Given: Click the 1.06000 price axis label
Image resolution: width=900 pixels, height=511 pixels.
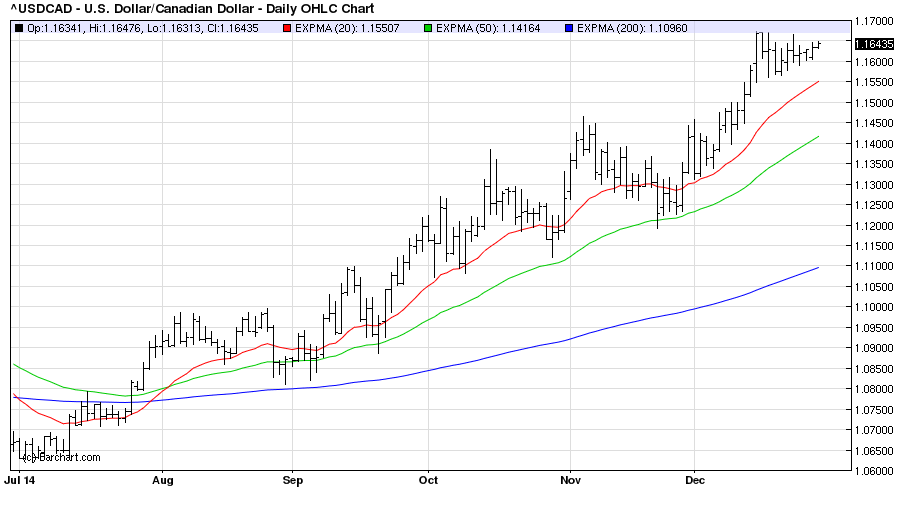Looking at the screenshot, I should (x=874, y=471).
